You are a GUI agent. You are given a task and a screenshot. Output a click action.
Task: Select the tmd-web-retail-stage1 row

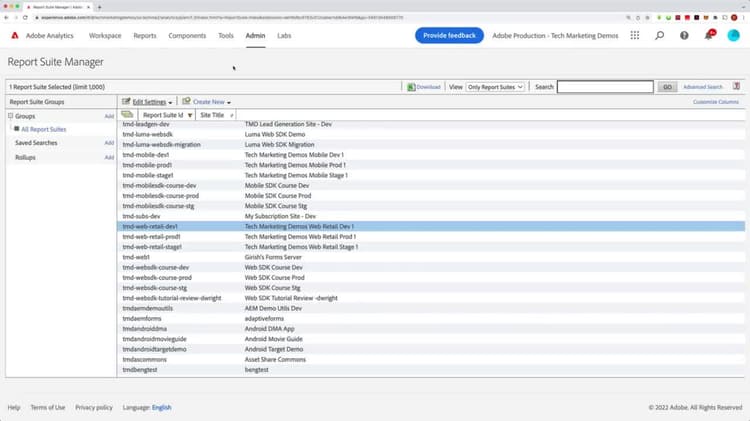pyautogui.click(x=431, y=247)
